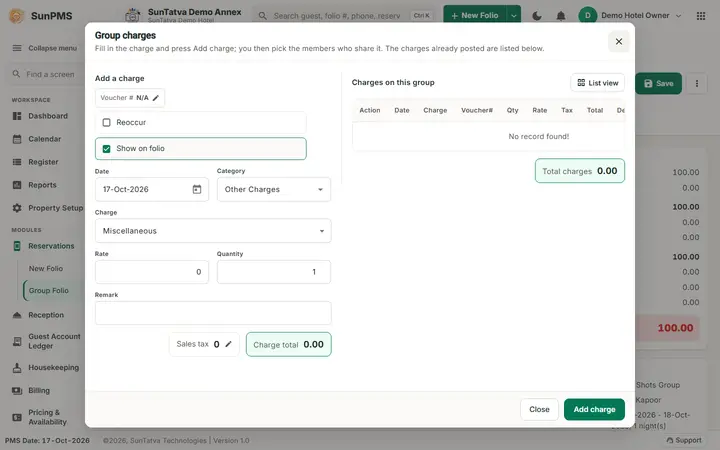Click into the Rate input field
The height and width of the screenshot is (450, 720).
[x=152, y=272]
